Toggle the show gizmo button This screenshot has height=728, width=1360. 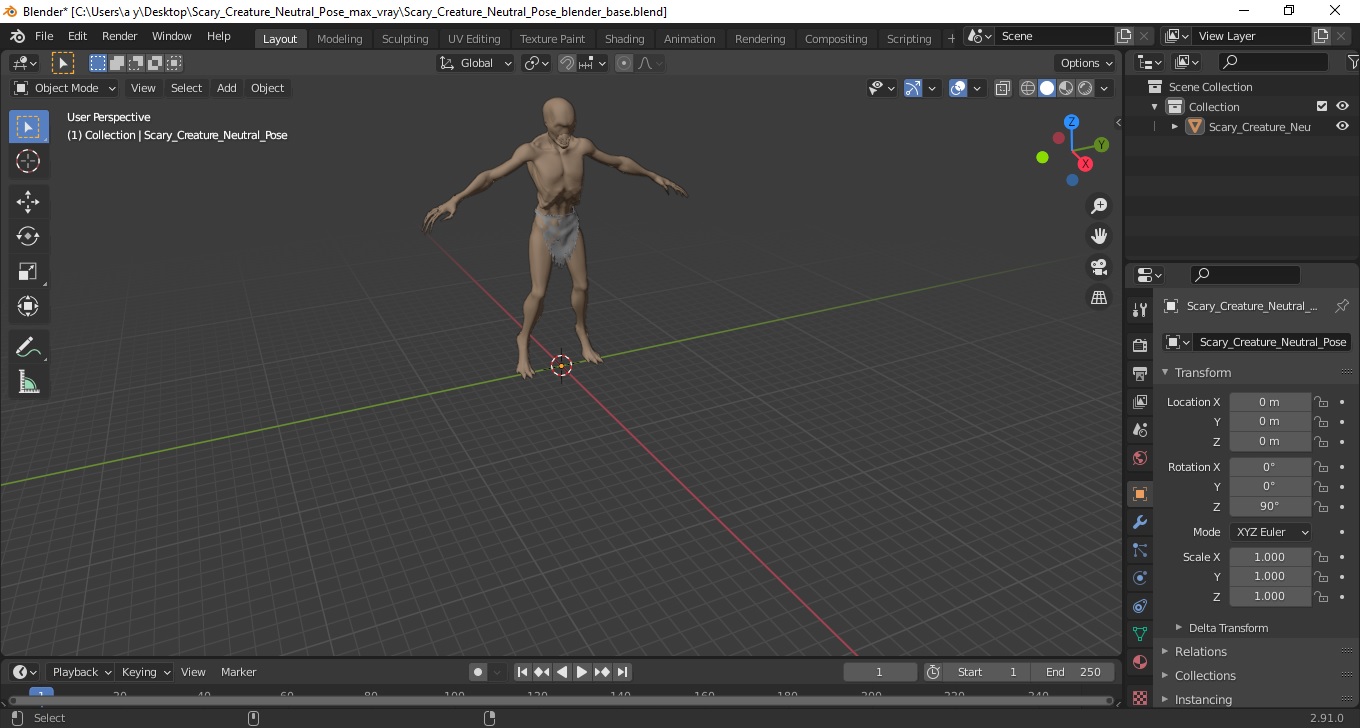[913, 88]
